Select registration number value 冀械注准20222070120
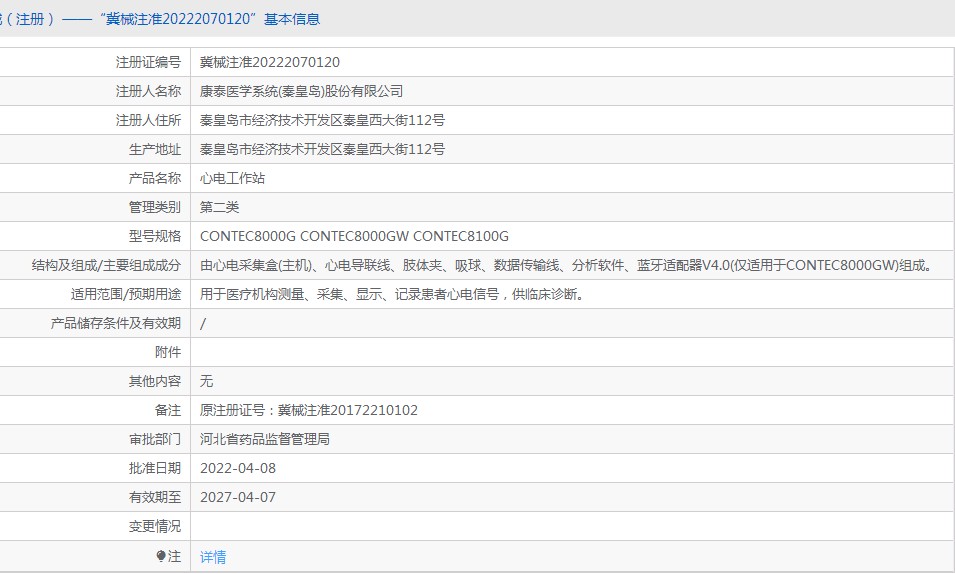 tap(270, 62)
